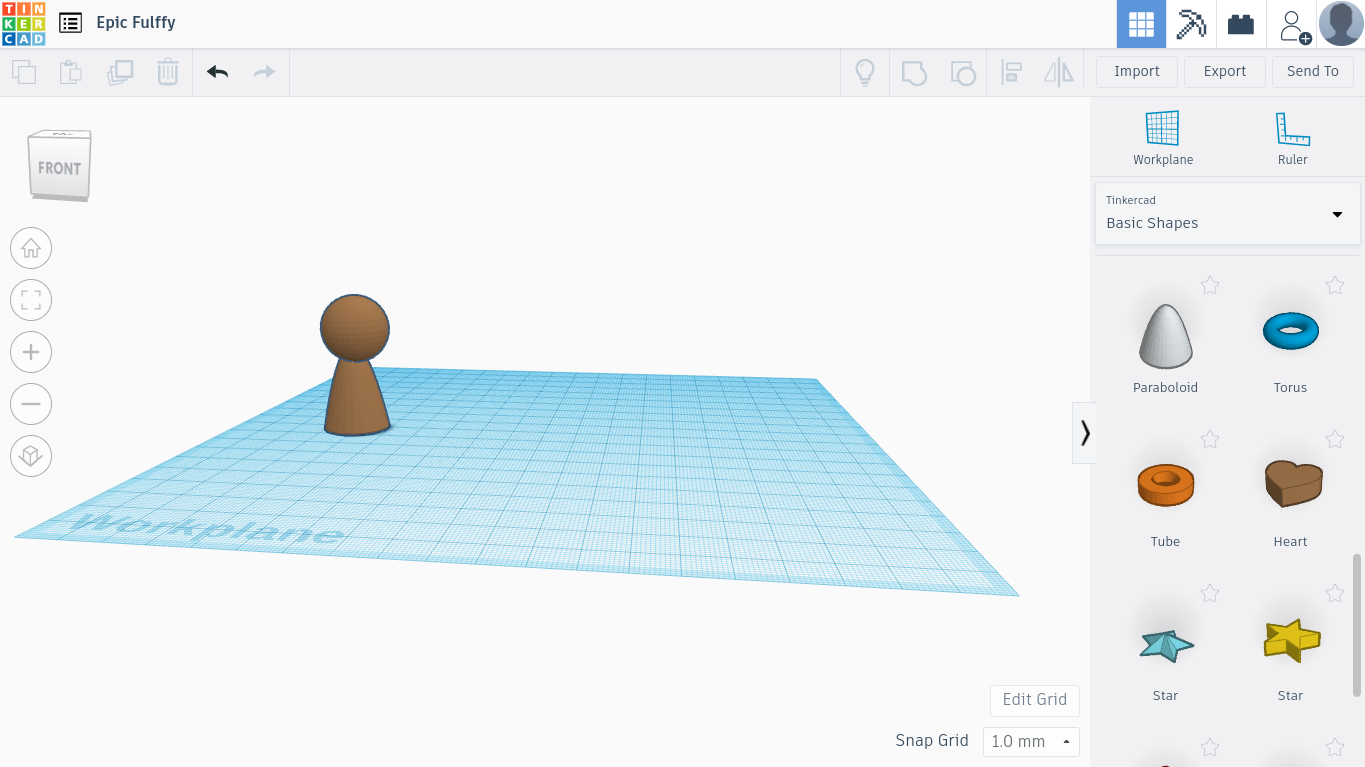Click the shapes panel scrollbar

(1357, 625)
